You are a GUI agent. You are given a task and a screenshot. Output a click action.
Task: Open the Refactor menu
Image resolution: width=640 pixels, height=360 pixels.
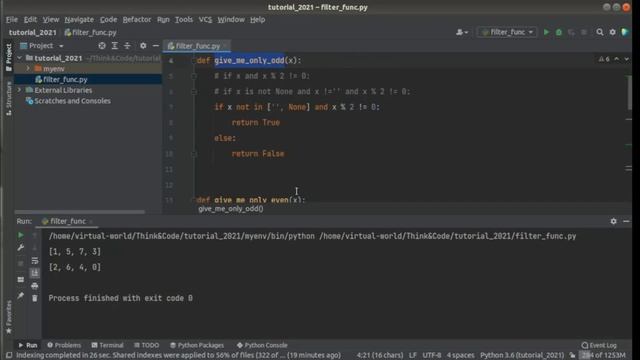point(137,19)
